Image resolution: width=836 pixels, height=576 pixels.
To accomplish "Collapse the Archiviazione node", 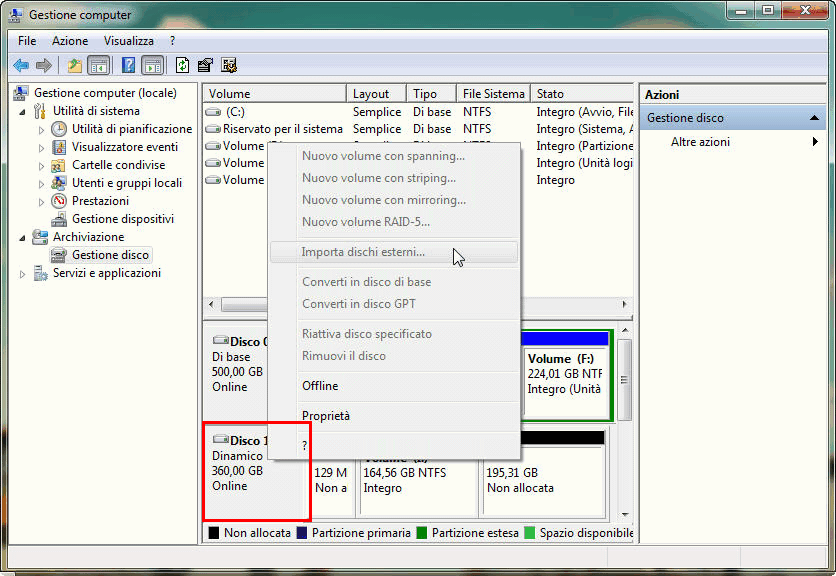I will pos(22,238).
